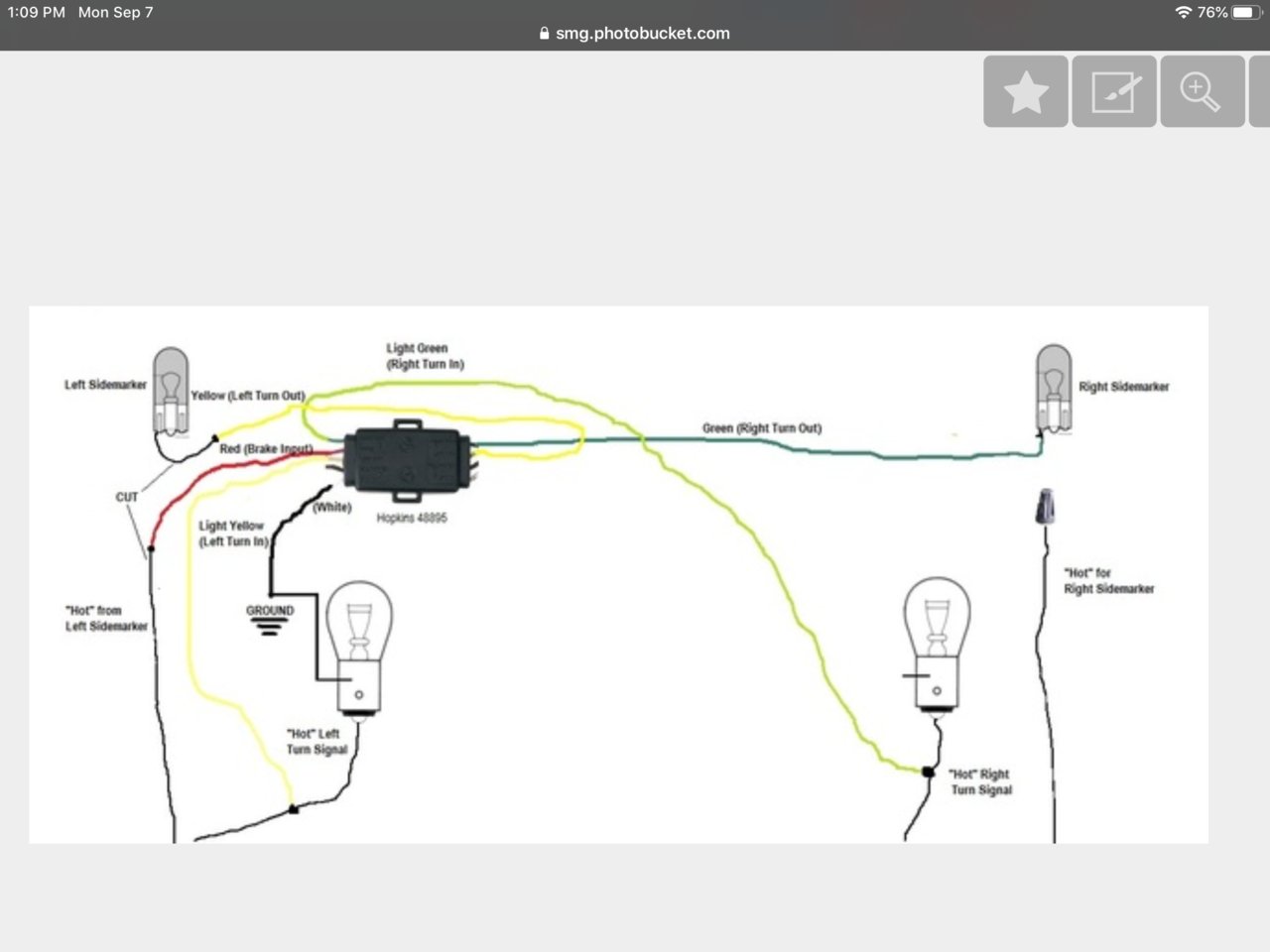The image size is (1270, 952).
Task: Tap the 'CUT' label
Action: pos(127,497)
